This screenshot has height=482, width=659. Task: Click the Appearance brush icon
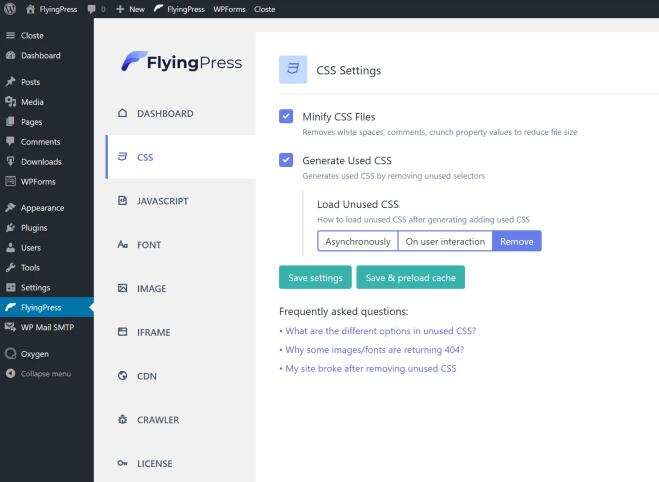(x=11, y=208)
